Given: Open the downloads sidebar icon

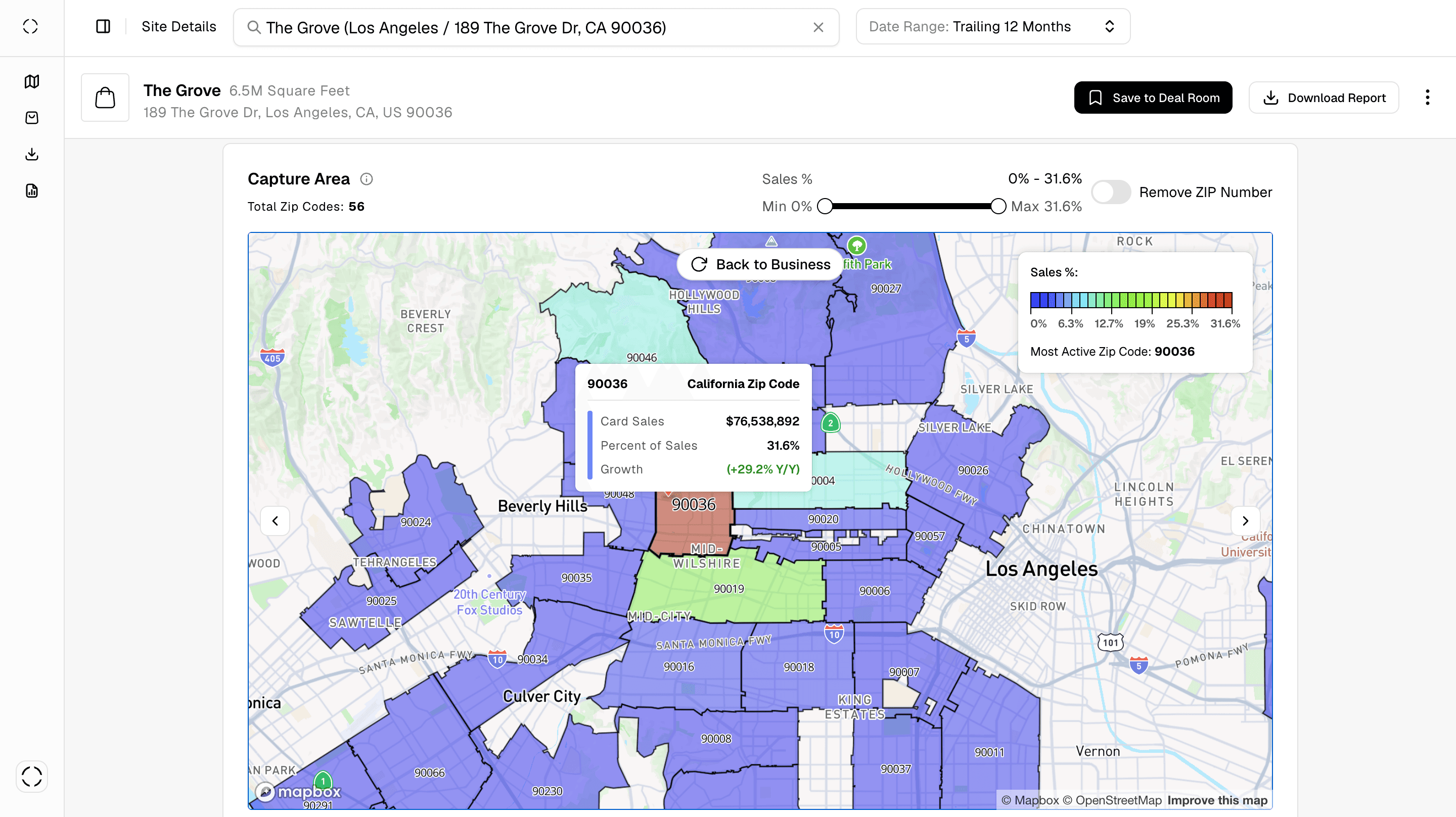Looking at the screenshot, I should point(32,154).
